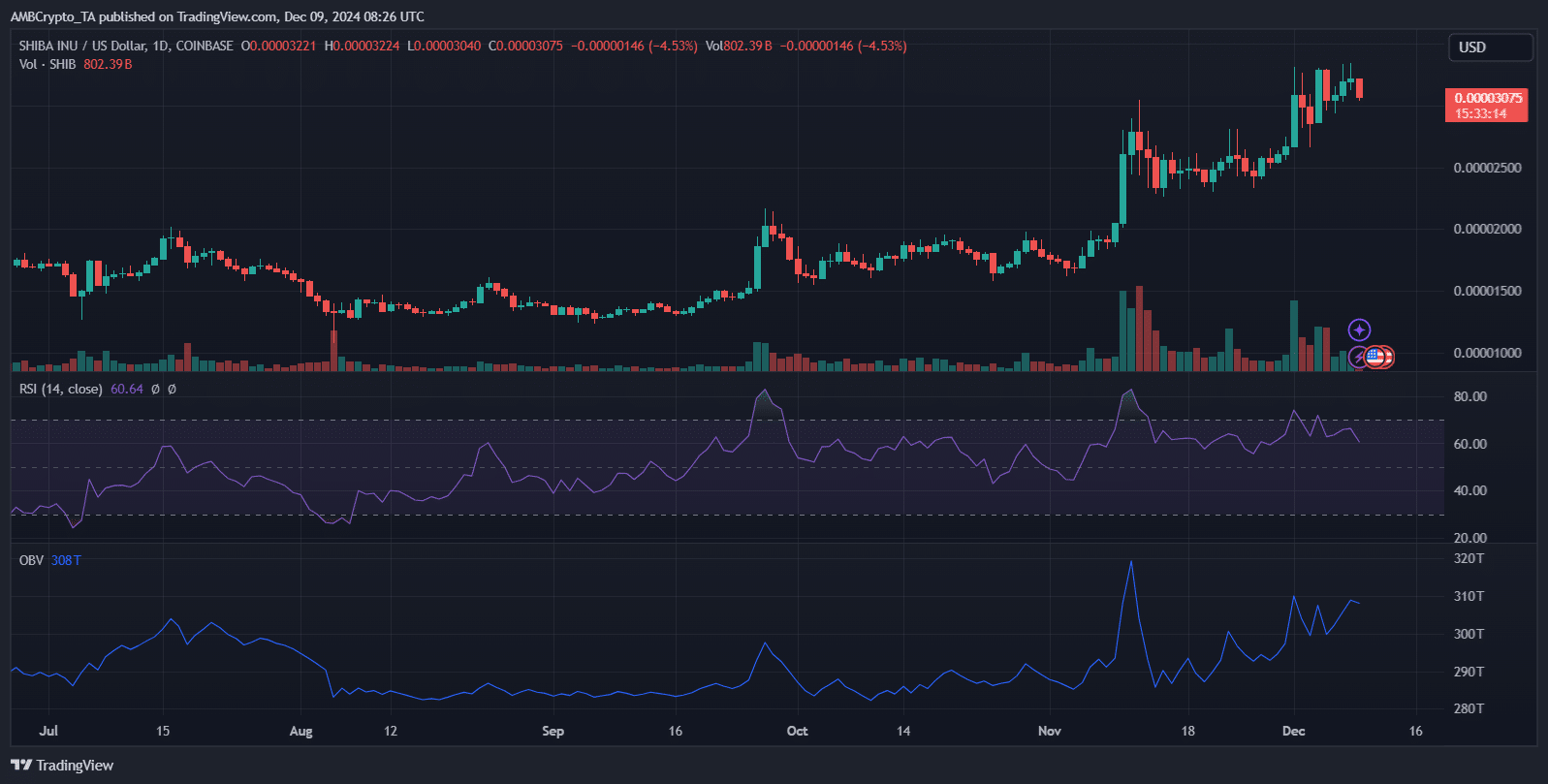This screenshot has height=784, width=1548.
Task: Click the 802.39 B volume value in Vol legend
Action: tap(108, 64)
